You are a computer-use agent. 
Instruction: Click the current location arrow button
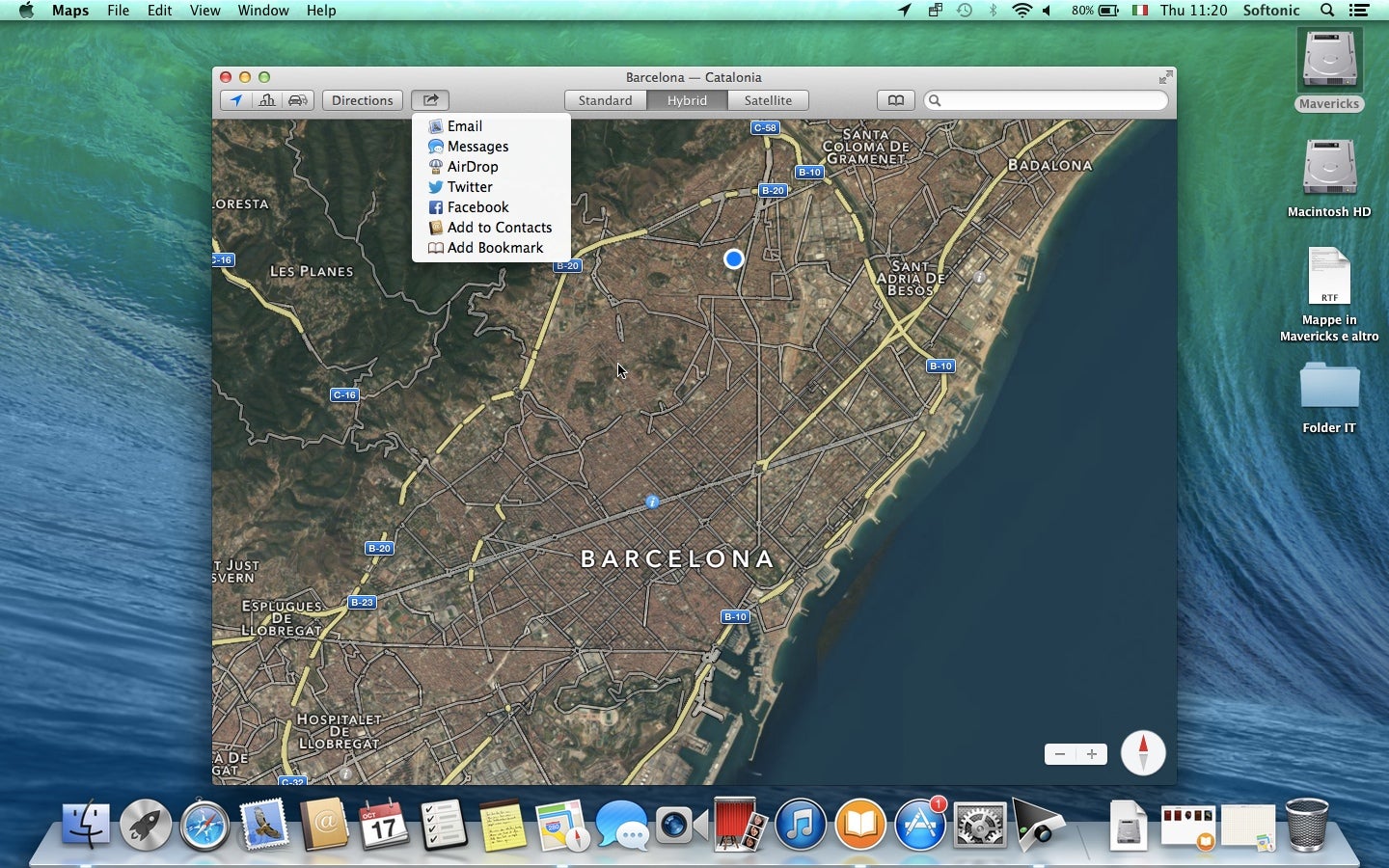[x=236, y=100]
